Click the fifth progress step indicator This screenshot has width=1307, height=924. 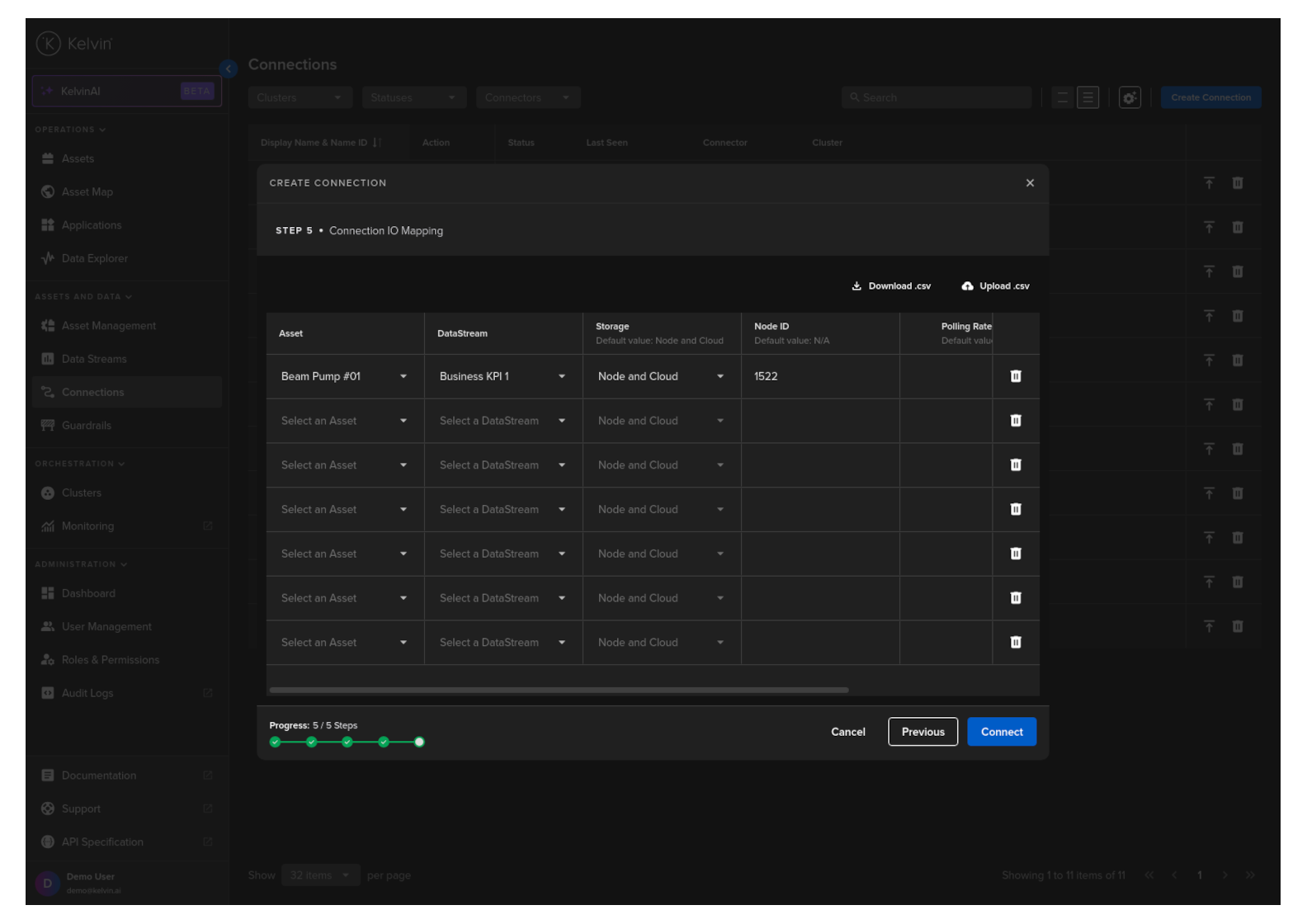(419, 742)
